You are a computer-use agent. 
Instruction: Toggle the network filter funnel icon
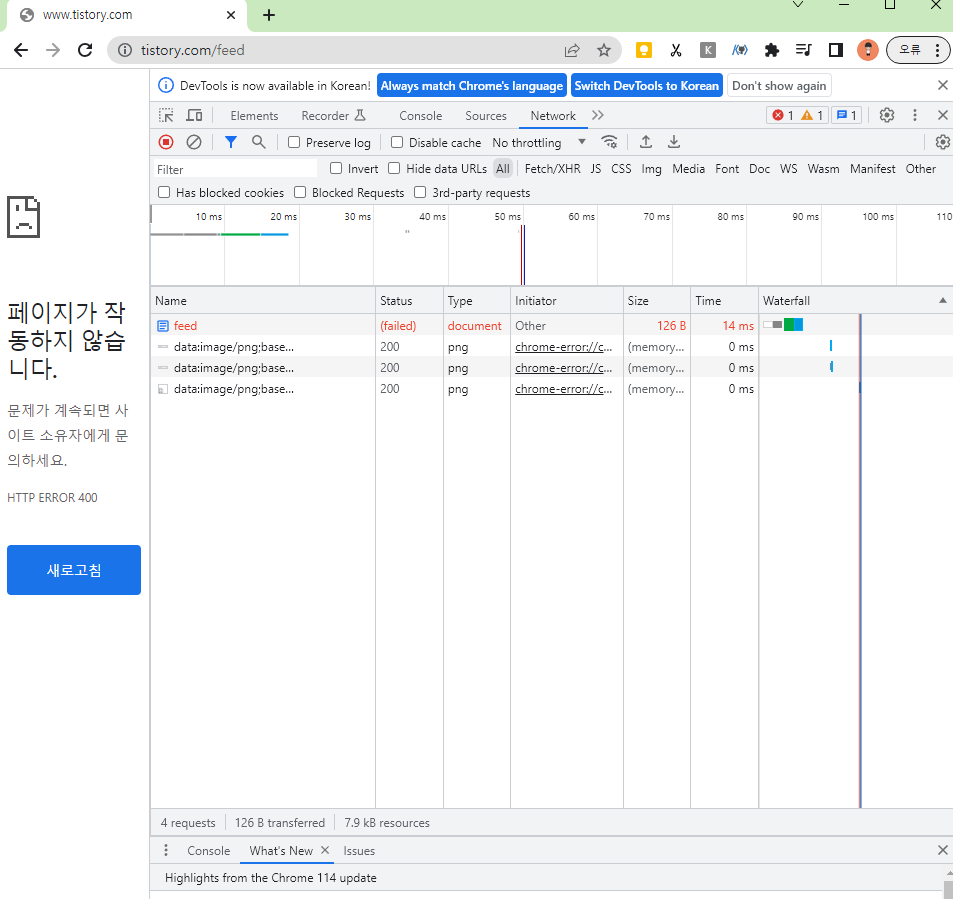230,142
